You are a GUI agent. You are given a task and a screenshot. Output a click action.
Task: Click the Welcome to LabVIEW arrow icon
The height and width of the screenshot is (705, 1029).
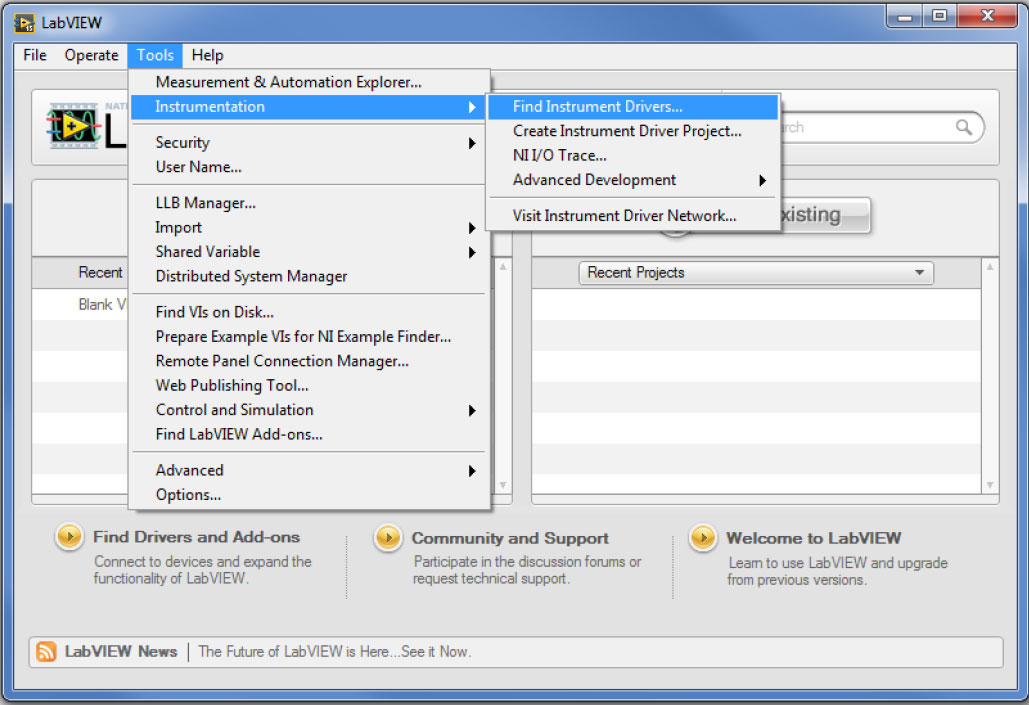pos(703,538)
